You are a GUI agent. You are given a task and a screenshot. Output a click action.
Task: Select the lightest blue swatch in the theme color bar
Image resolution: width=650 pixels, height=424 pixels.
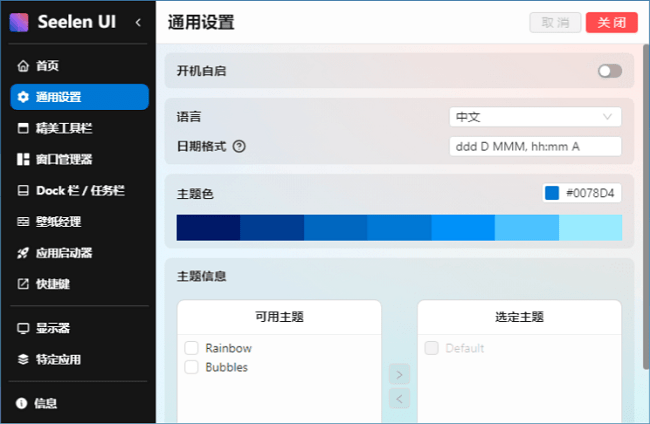click(590, 227)
